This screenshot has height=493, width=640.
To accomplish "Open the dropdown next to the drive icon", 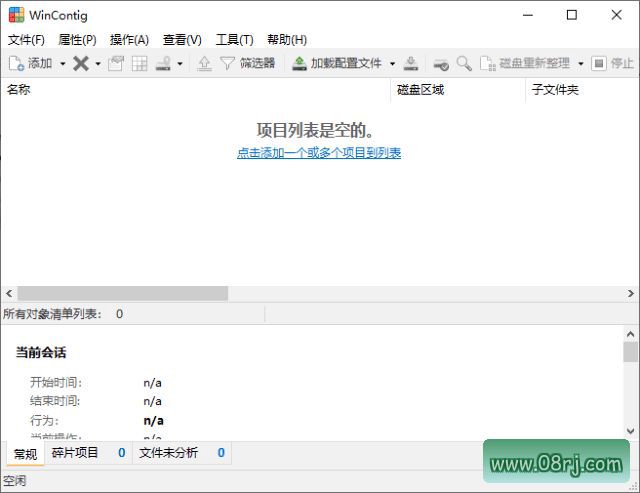I will (180, 64).
